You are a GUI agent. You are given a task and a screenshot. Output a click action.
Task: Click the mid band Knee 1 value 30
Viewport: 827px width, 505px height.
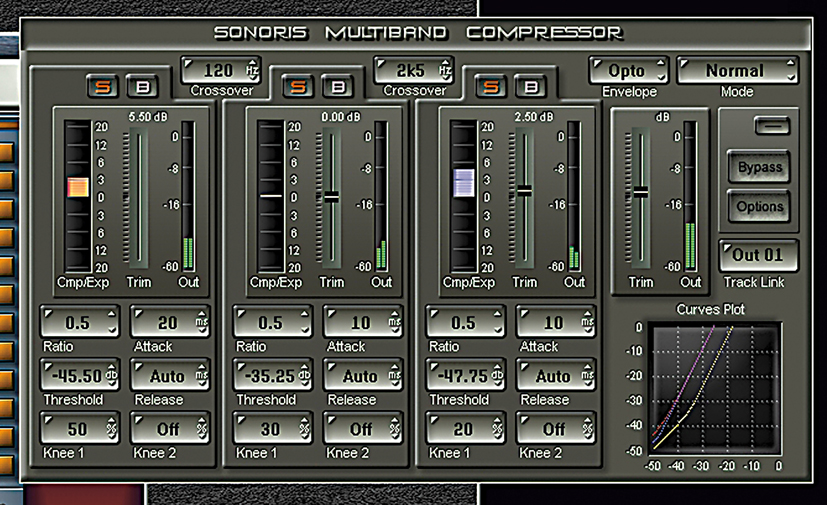pyautogui.click(x=273, y=429)
